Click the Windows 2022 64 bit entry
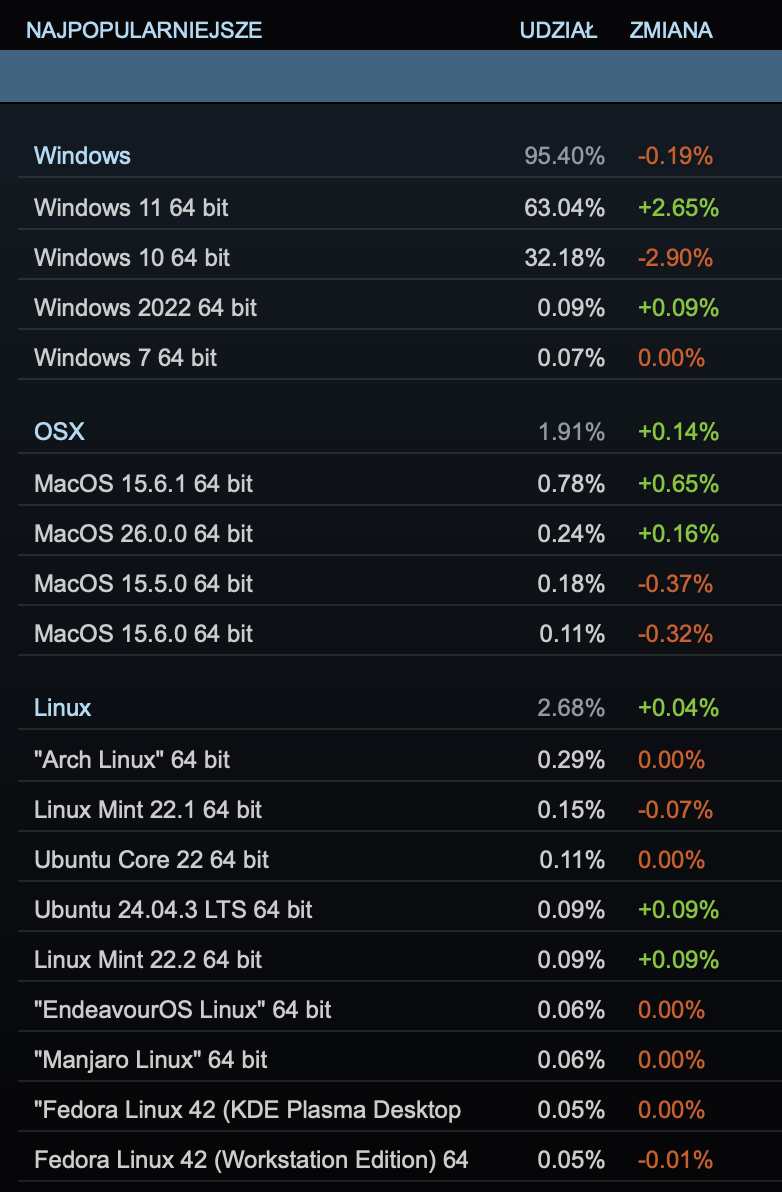Screen dimensions: 782x1192 145,308
